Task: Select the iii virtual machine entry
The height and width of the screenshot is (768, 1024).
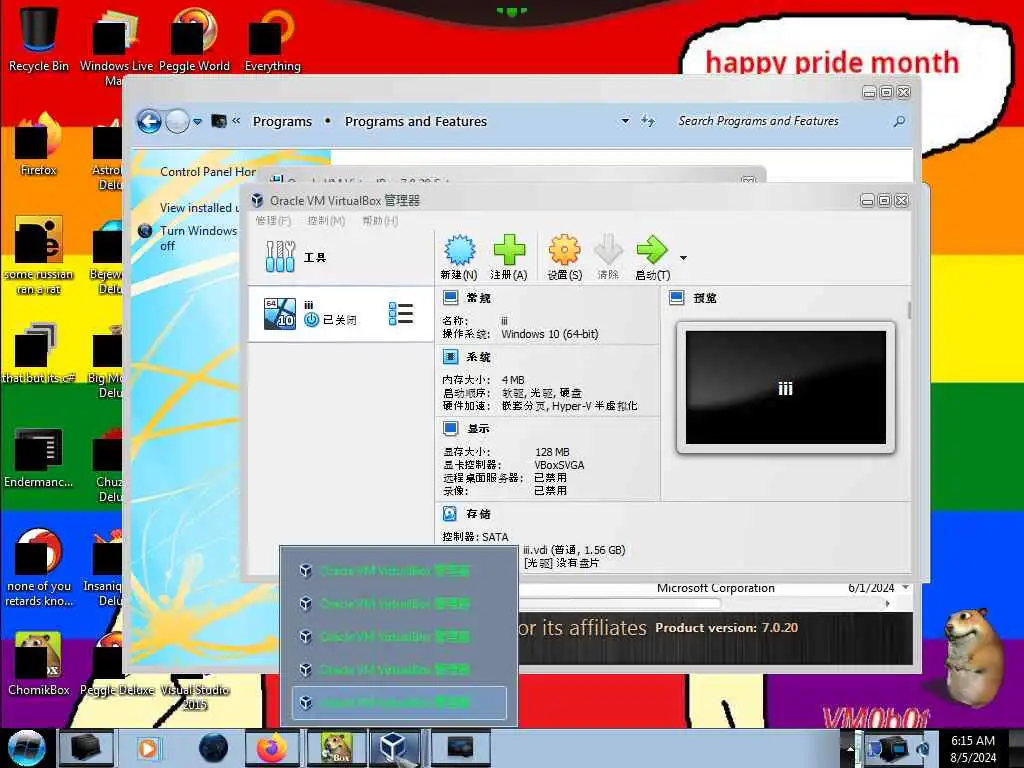Action: 340,314
